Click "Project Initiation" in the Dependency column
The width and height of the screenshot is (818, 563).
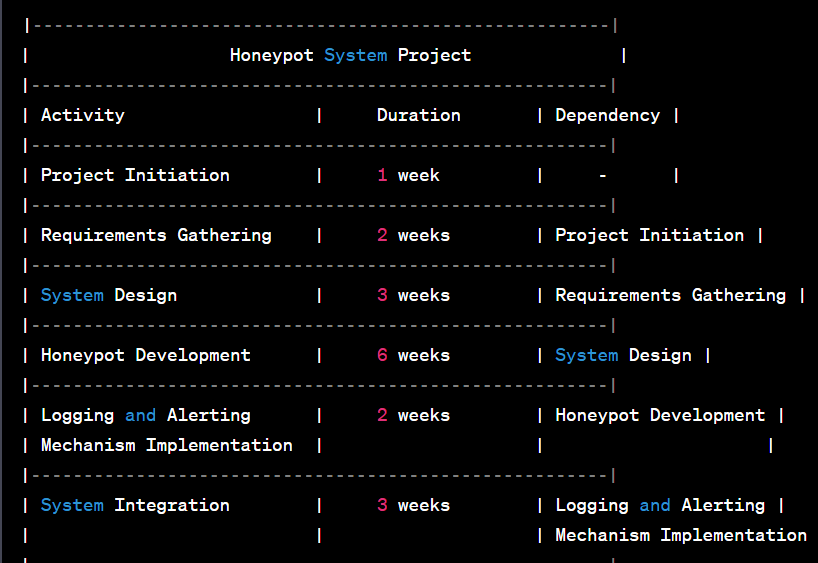[x=649, y=235]
